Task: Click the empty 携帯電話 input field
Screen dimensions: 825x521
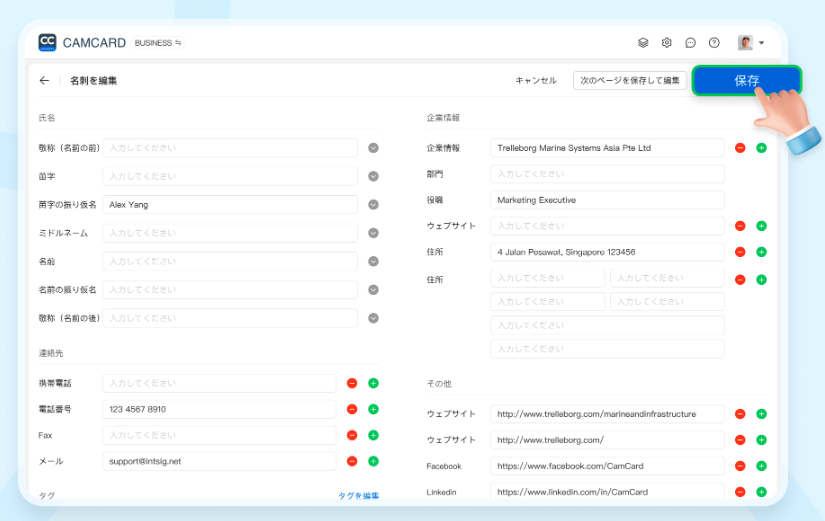Action: 219,383
